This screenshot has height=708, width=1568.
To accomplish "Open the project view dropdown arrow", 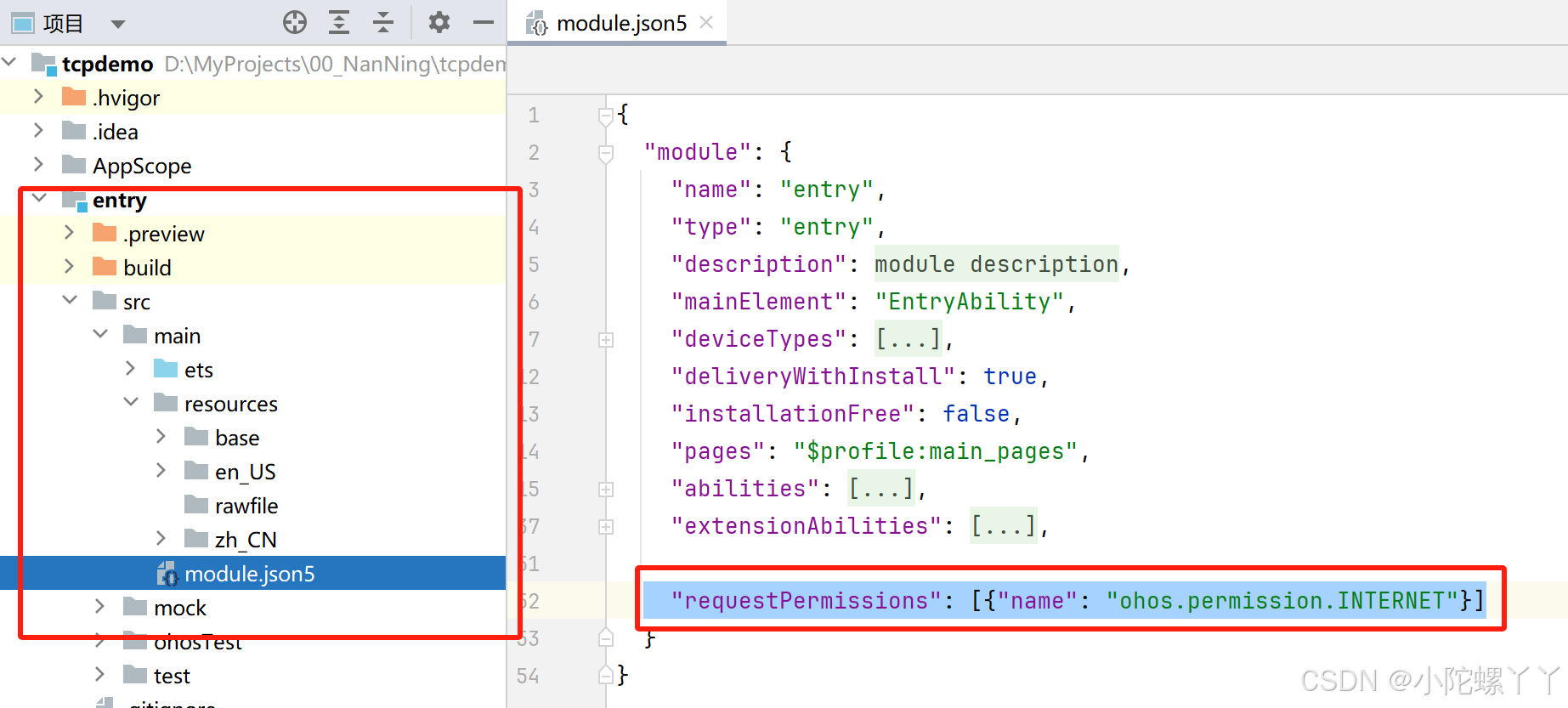I will click(118, 24).
